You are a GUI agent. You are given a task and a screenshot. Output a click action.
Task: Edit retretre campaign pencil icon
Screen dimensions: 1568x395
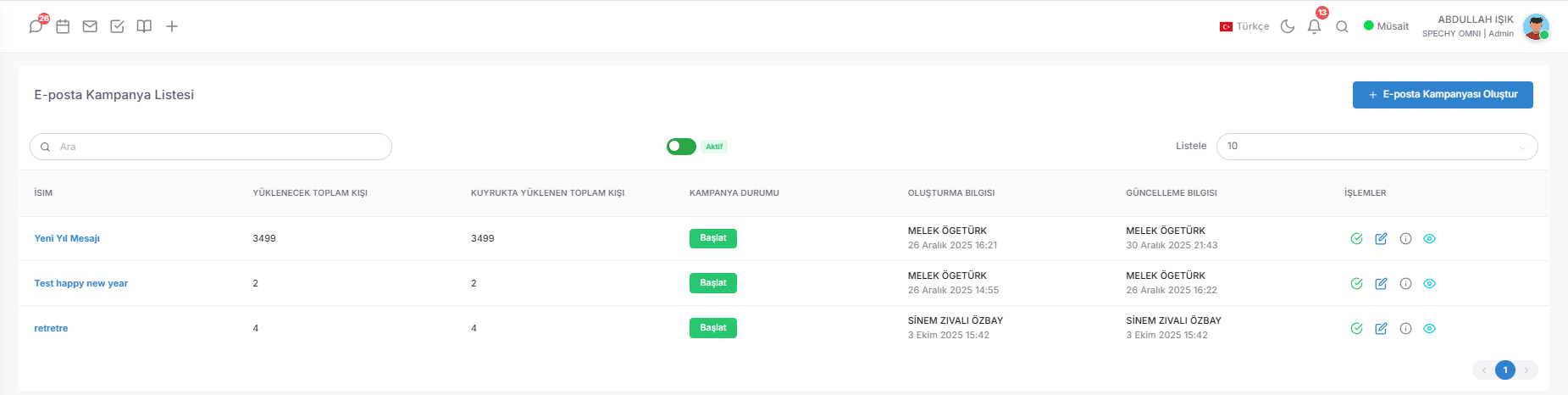1381,328
